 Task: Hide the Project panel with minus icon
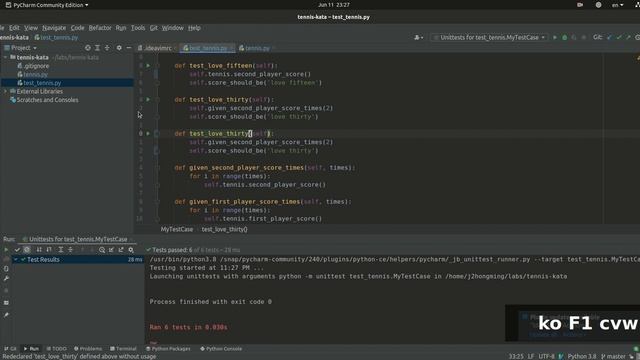click(129, 48)
